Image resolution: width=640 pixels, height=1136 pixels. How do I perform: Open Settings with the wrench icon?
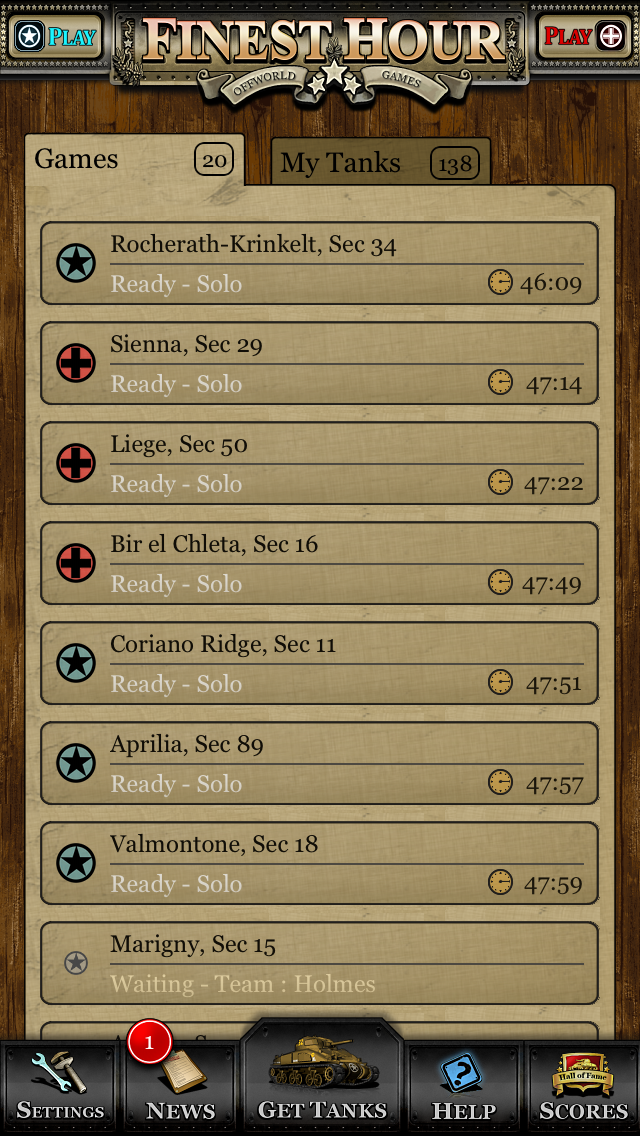click(60, 1086)
